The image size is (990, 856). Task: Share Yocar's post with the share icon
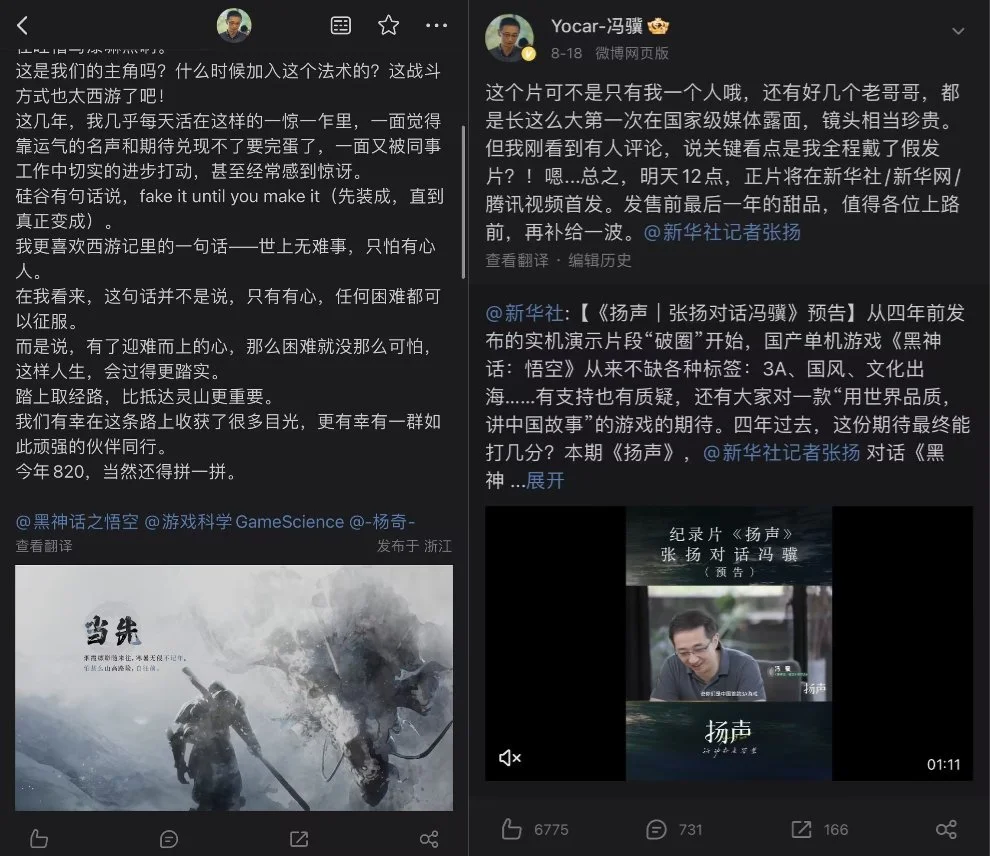[x=946, y=829]
